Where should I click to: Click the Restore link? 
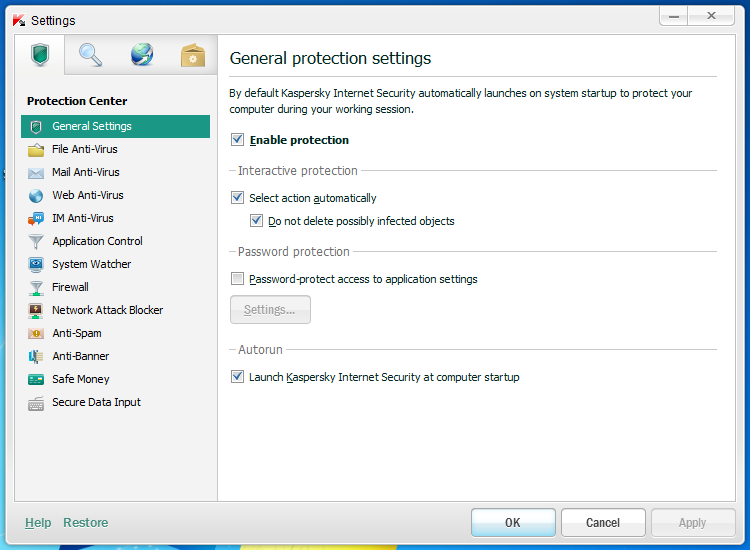tap(86, 523)
